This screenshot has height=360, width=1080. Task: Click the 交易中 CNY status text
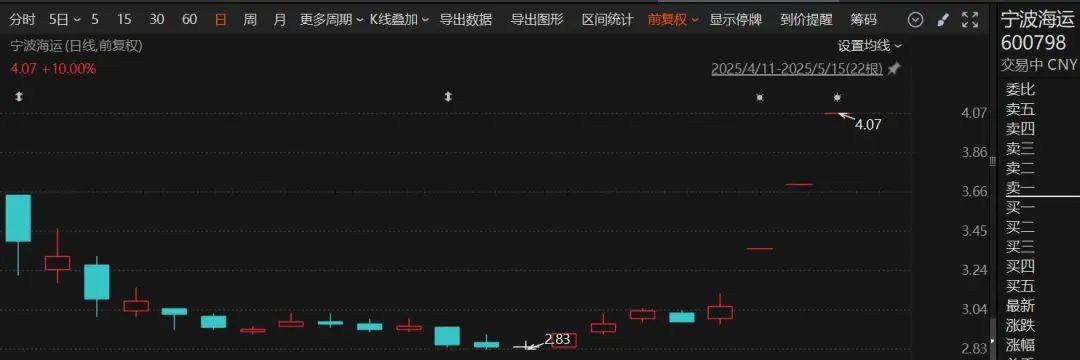(1039, 65)
